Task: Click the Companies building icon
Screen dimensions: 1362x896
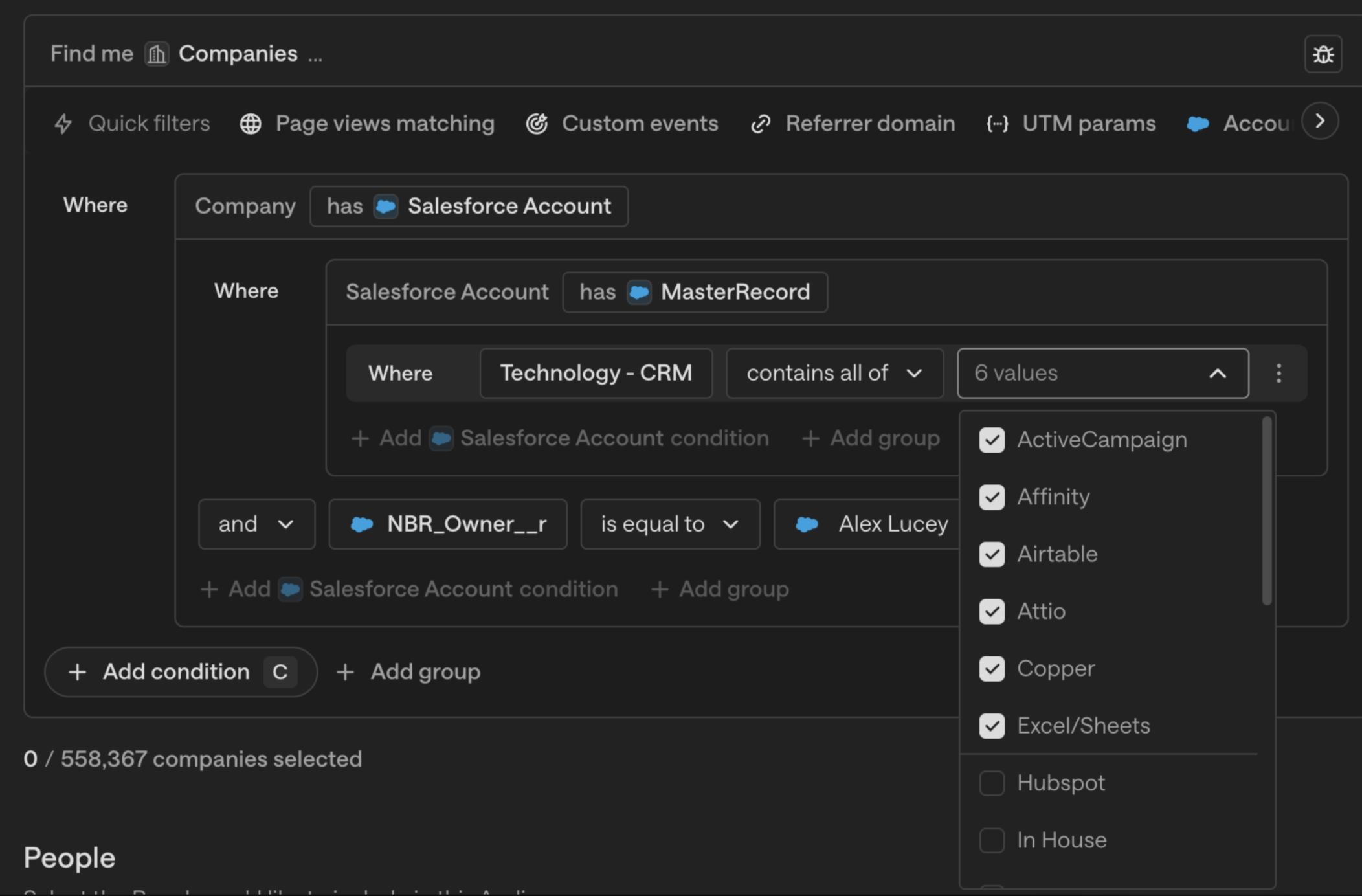Action: pos(157,54)
